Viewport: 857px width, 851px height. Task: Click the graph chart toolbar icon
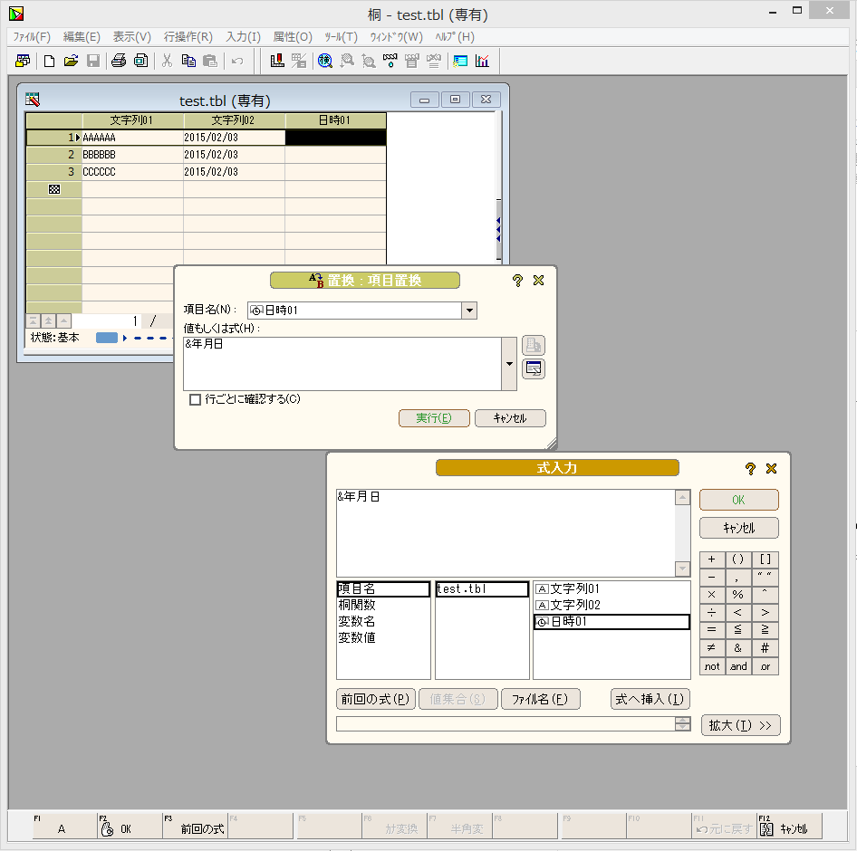click(x=482, y=61)
